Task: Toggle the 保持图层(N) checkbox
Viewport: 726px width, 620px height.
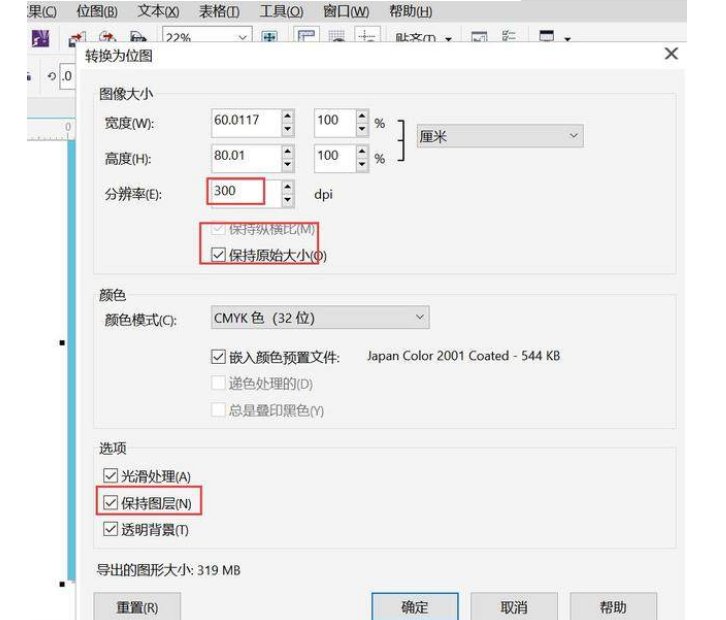Action: (x=110, y=502)
